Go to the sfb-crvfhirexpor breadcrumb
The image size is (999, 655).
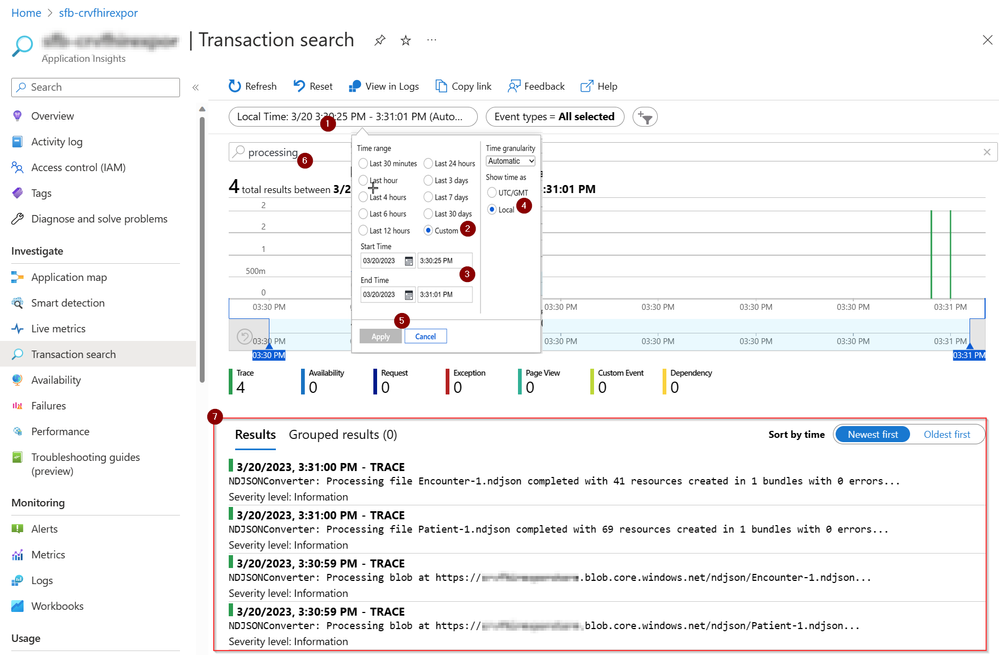(98, 13)
